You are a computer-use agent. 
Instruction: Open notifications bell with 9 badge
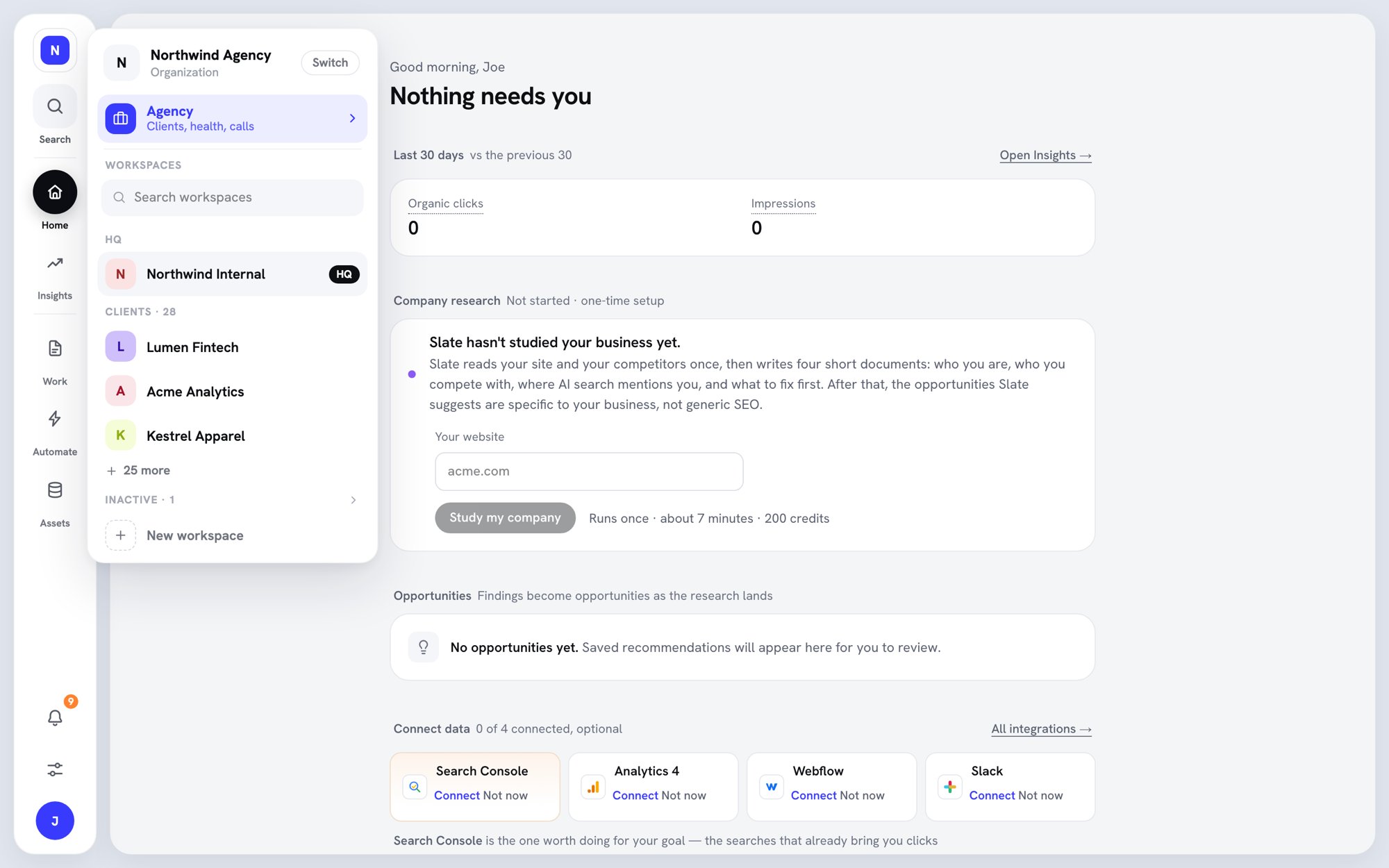tap(55, 717)
